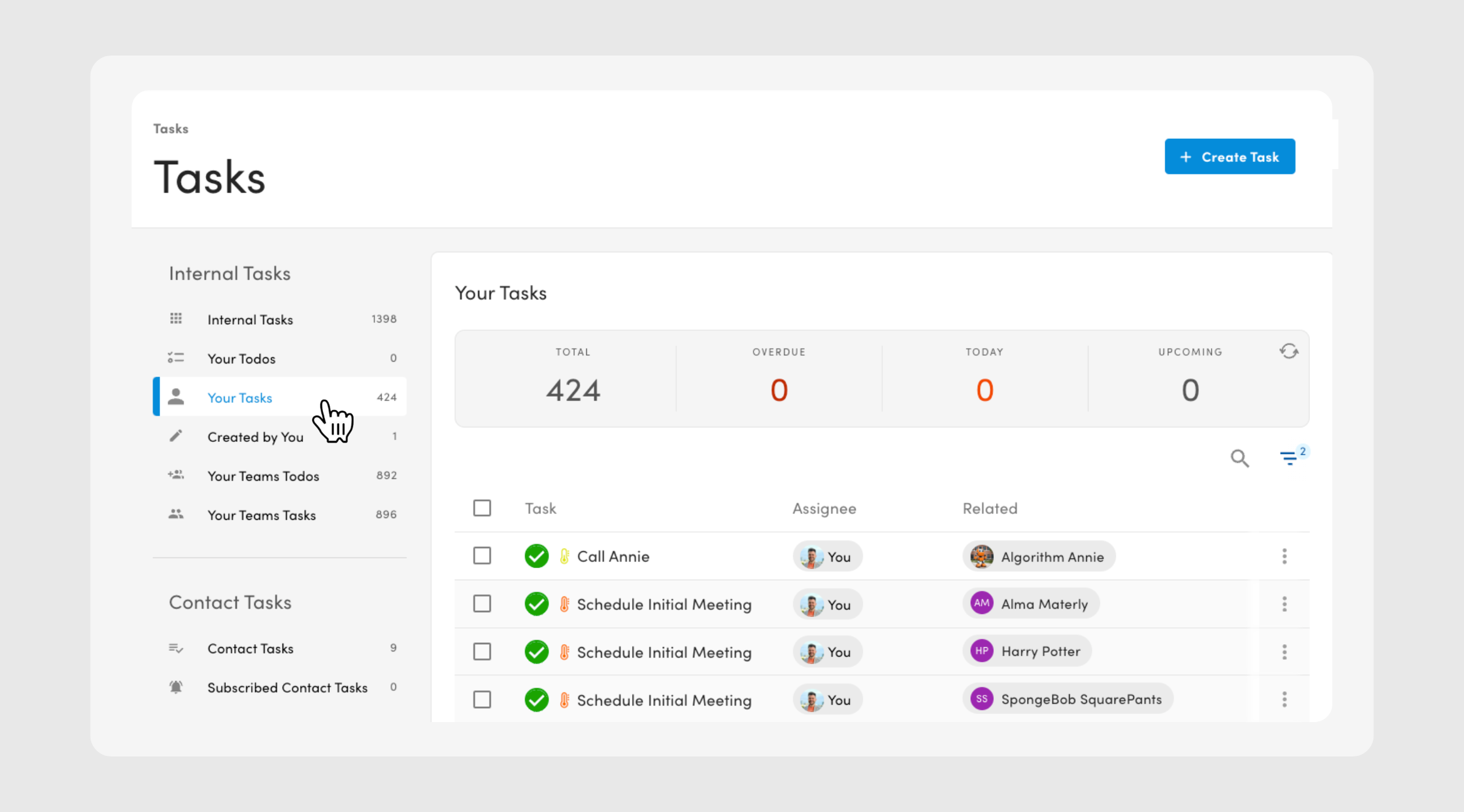Click the search magnifier icon
The height and width of the screenshot is (812, 1464).
point(1239,458)
